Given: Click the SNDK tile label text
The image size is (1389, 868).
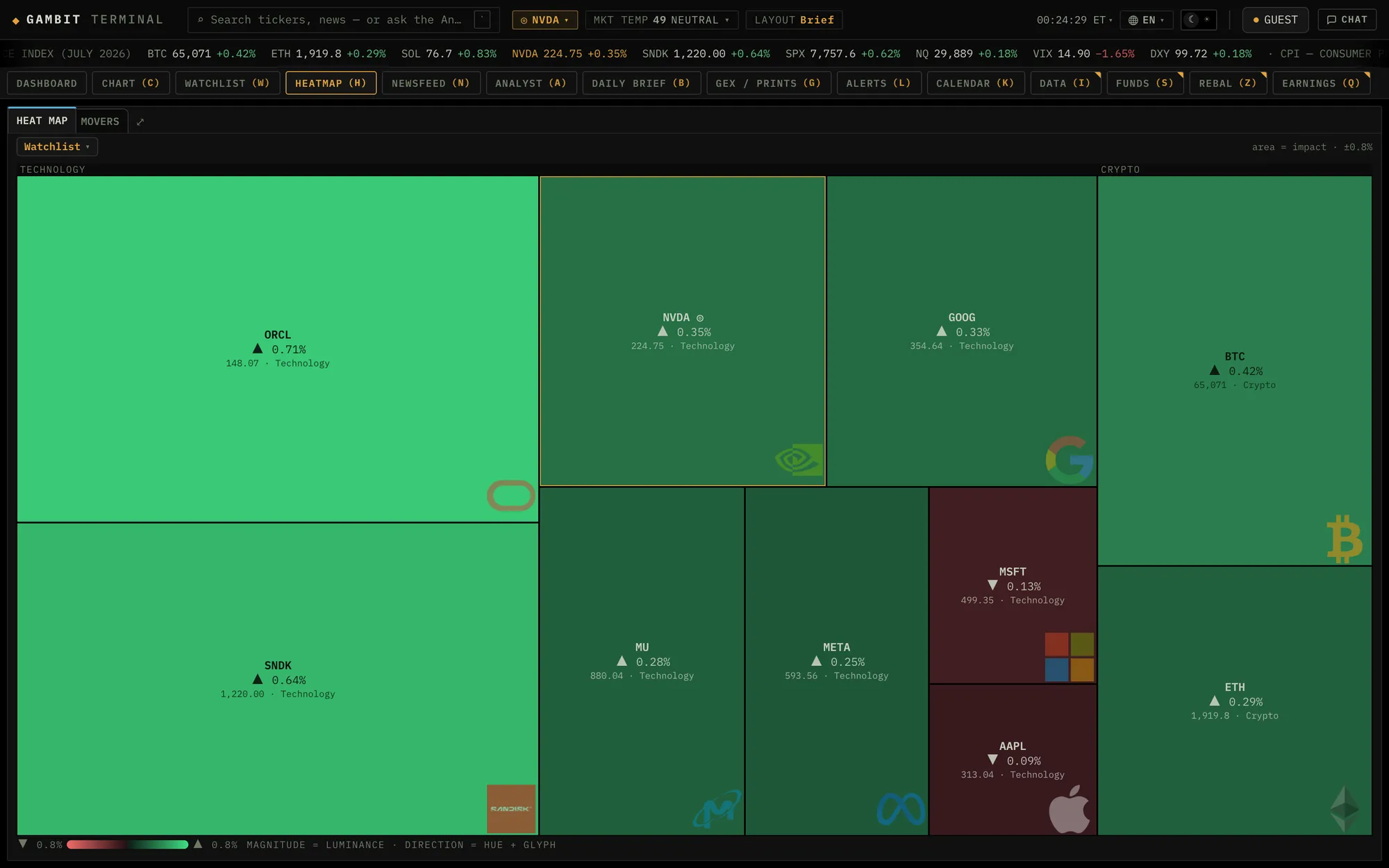Looking at the screenshot, I should tap(278, 665).
